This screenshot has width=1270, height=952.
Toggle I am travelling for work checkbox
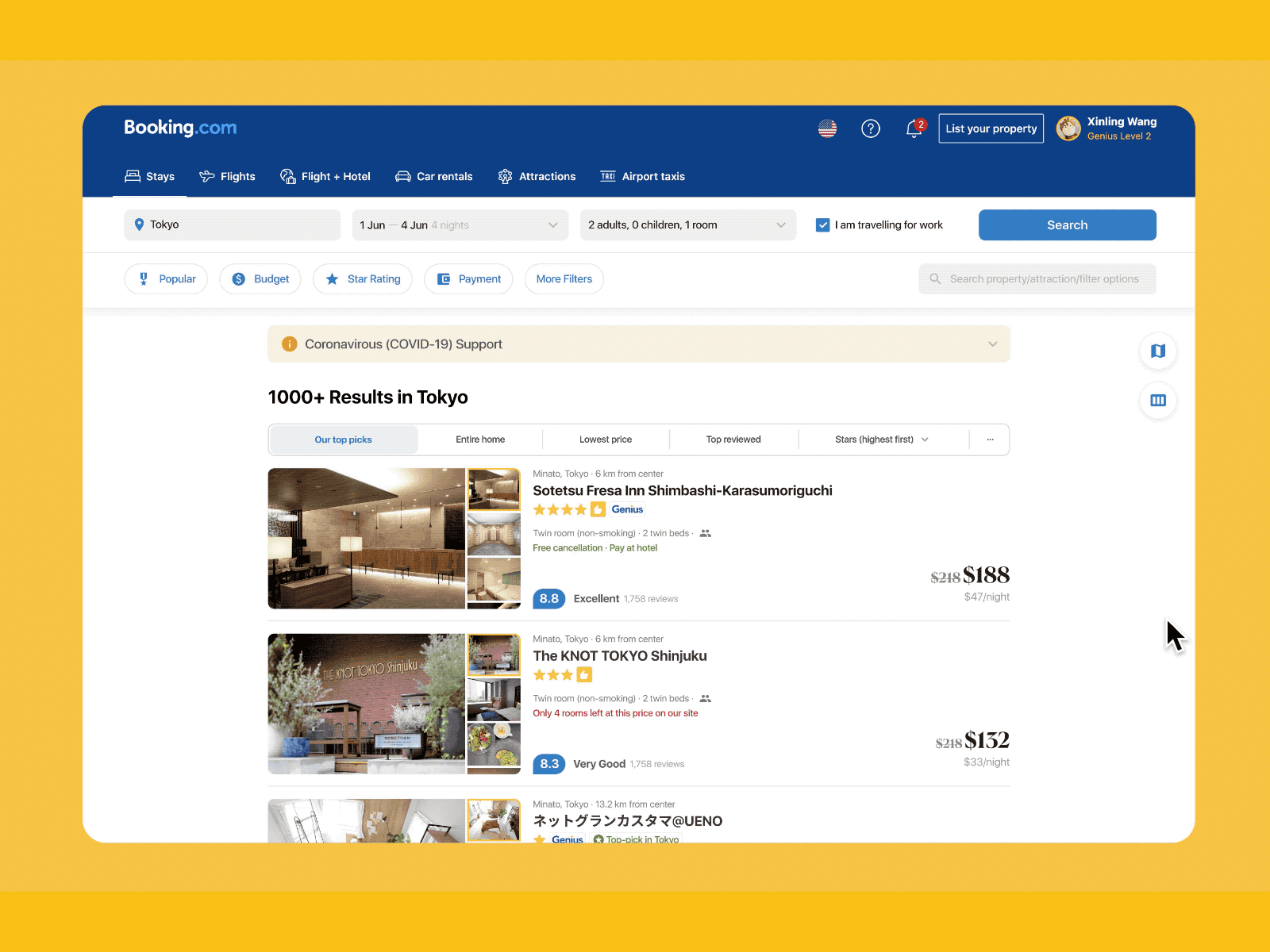(x=823, y=225)
